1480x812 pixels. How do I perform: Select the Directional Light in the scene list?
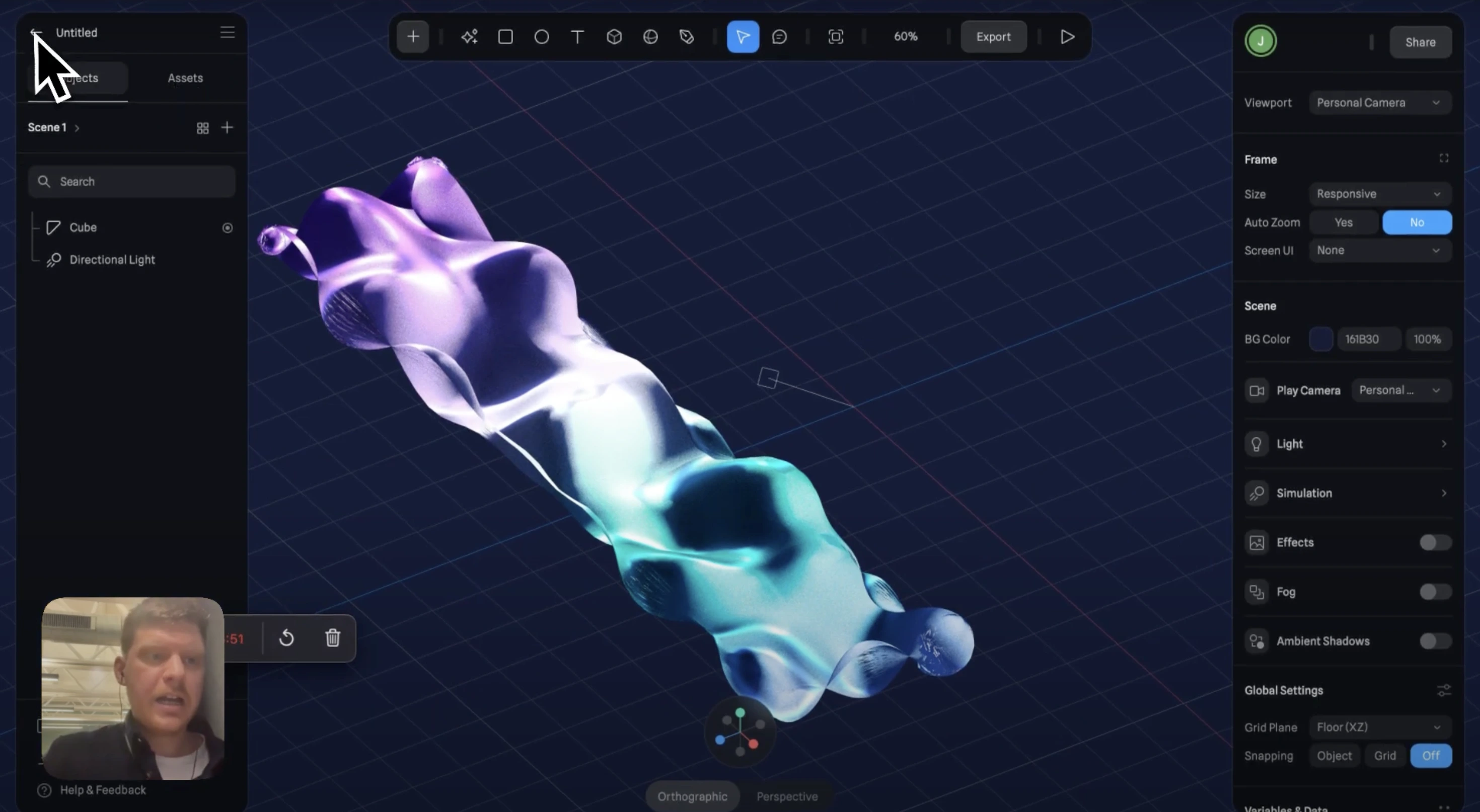tap(113, 260)
